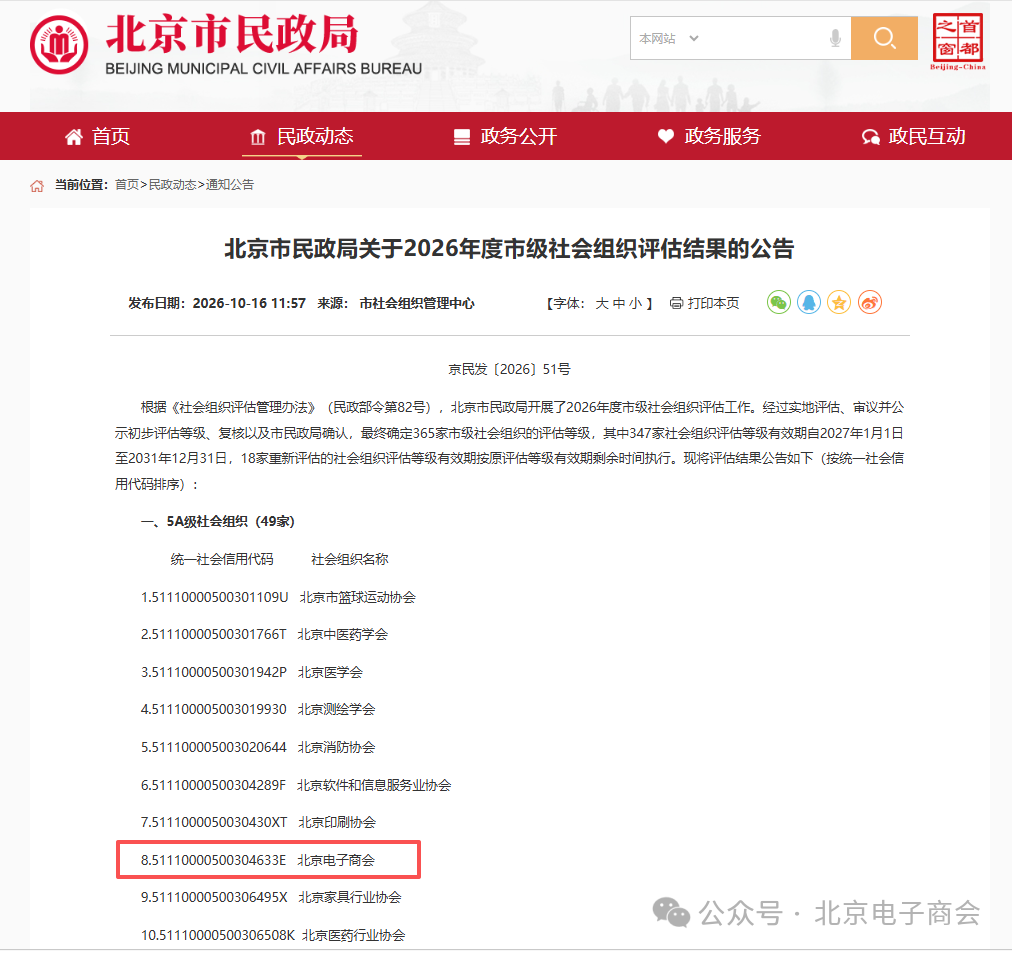Image resolution: width=1012 pixels, height=953 pixels.
Task: Click the row 北京软件和信息服务业协会
Action: coord(296,785)
